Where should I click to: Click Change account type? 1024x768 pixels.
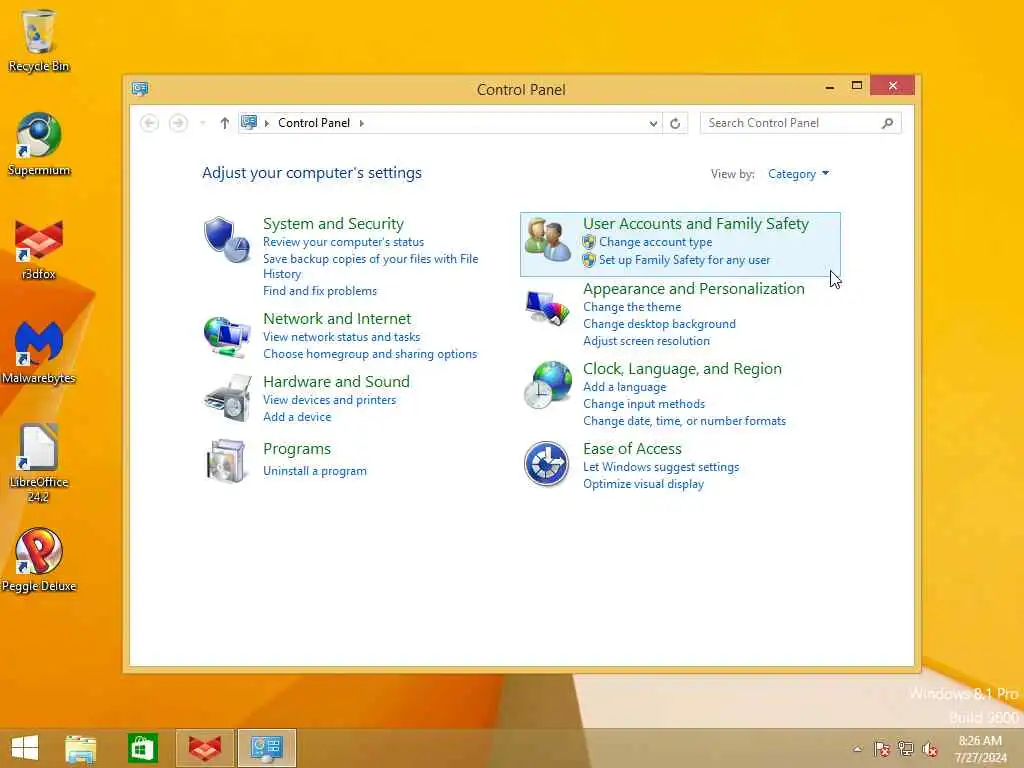(x=655, y=242)
